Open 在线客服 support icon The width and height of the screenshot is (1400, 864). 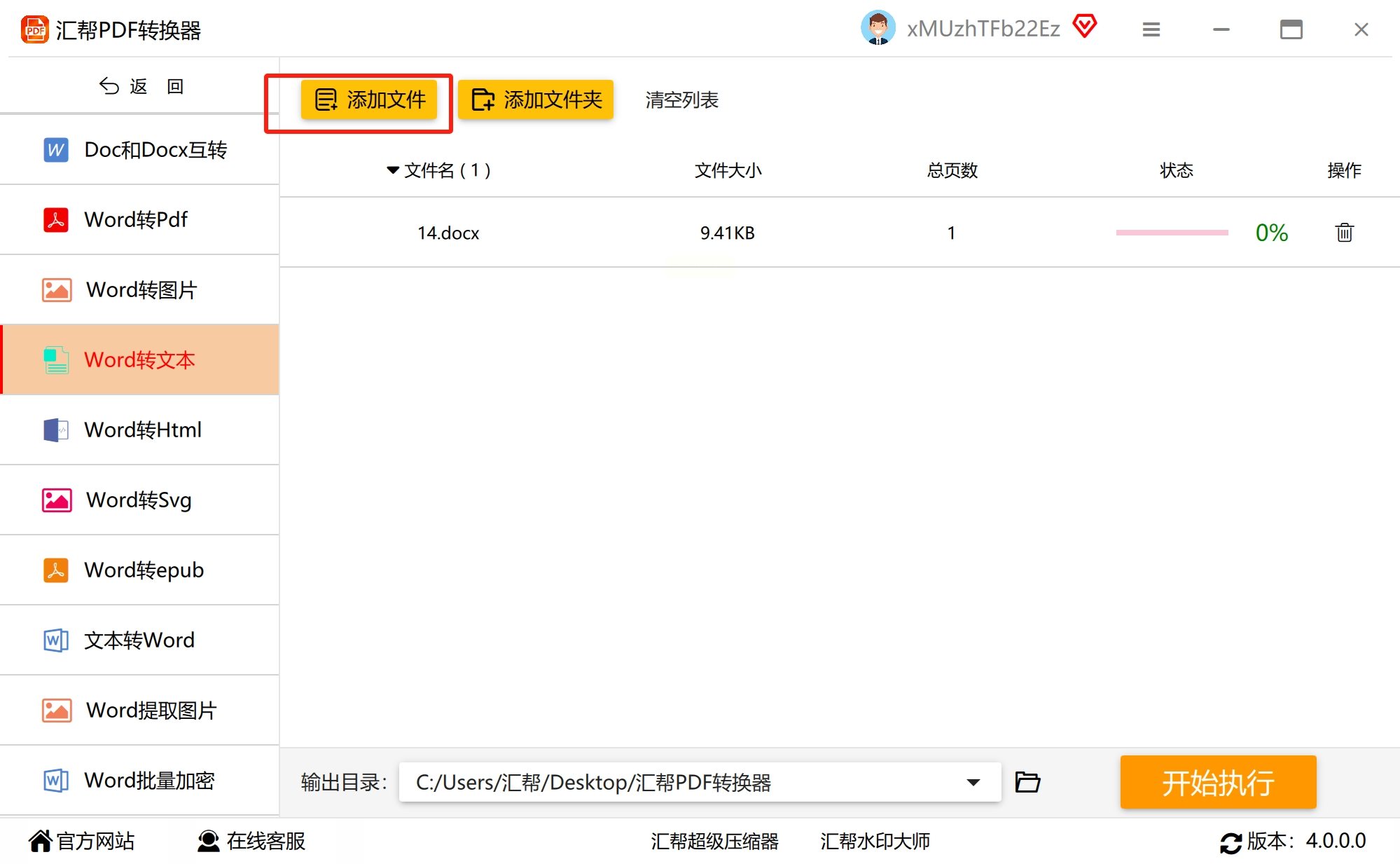(208, 841)
